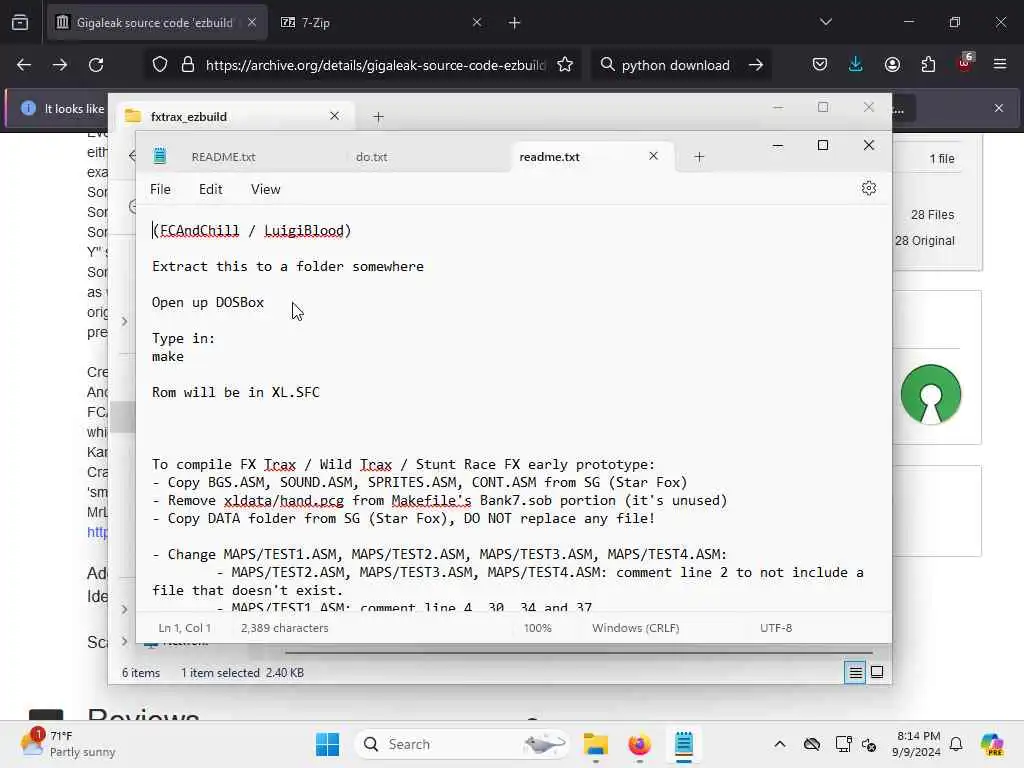Open Firefox from the taskbar
This screenshot has height=768, width=1024.
pos(639,744)
